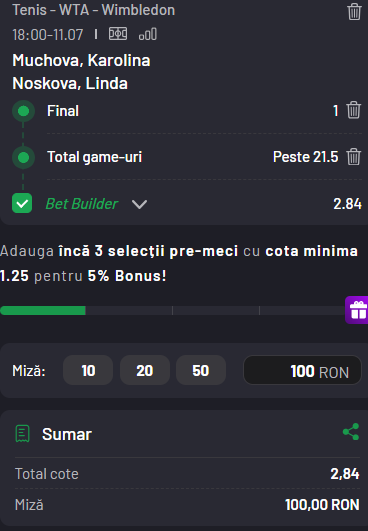The height and width of the screenshot is (531, 368).
Task: Remove the Total game-uri Peste 21.5 selection
Action: (353, 157)
